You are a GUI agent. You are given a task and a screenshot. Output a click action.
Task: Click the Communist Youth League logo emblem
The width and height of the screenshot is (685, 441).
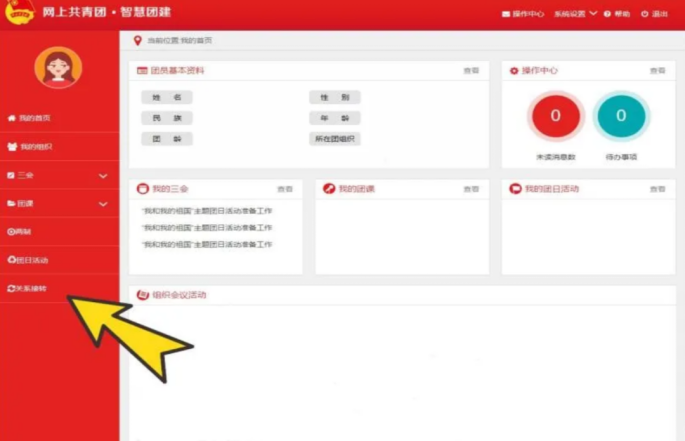20,13
